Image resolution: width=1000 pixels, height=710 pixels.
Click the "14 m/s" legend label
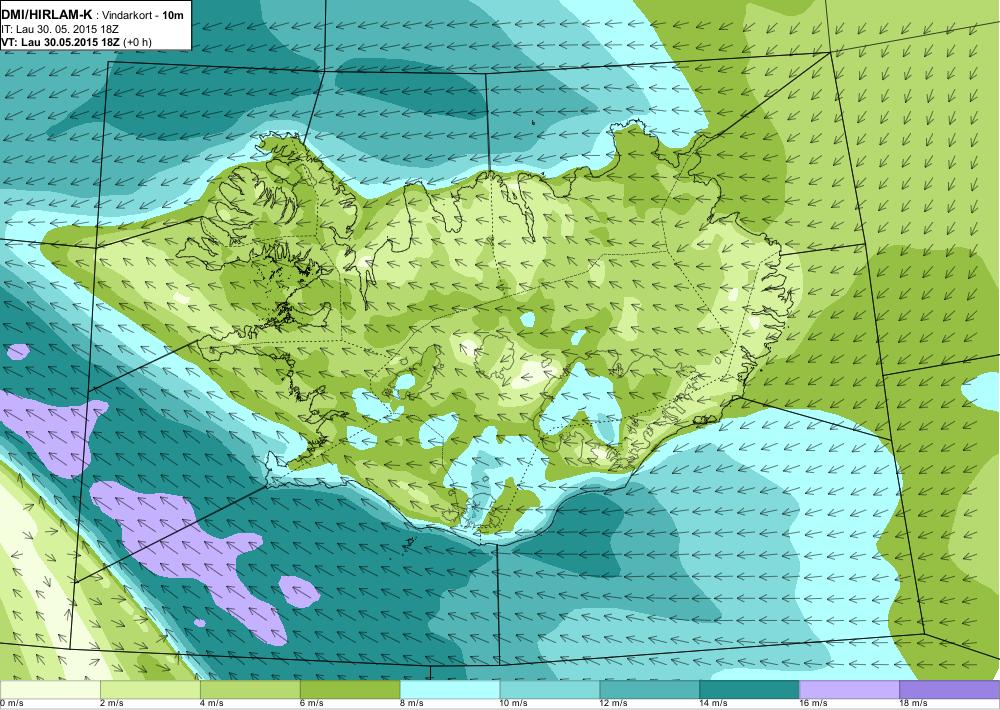click(714, 703)
